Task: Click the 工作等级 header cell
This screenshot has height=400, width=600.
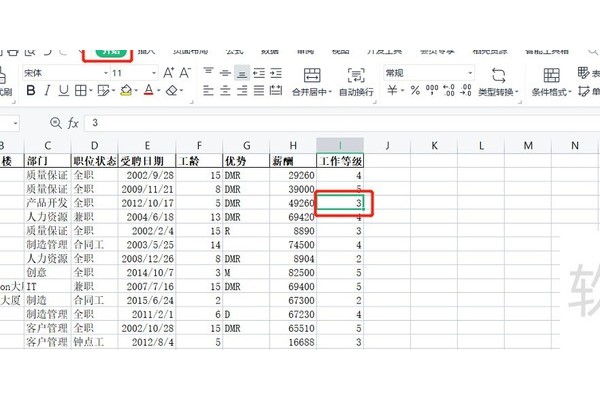Action: 340,161
